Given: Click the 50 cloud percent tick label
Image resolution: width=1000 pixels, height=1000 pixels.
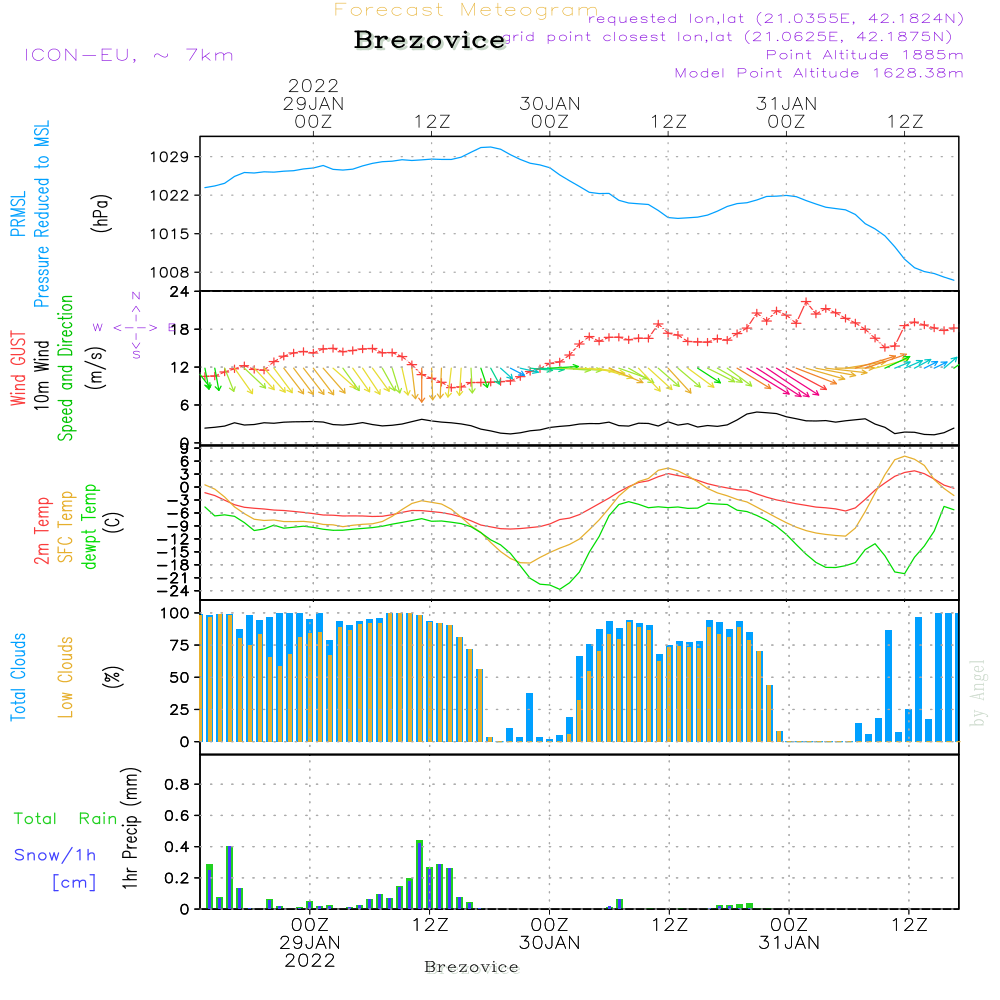Looking at the screenshot, I should click(x=180, y=678).
